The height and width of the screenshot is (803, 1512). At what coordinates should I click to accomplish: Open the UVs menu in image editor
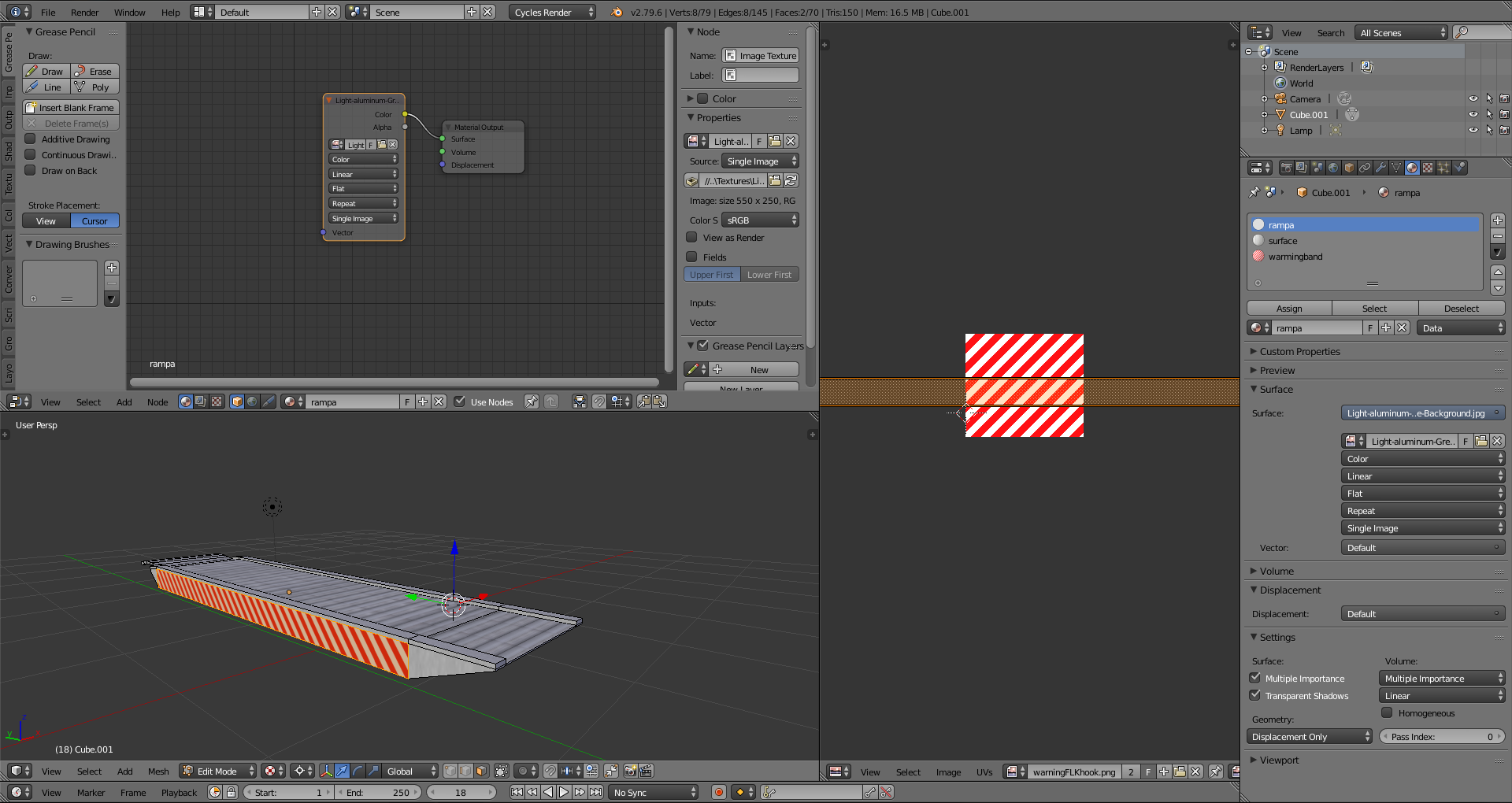984,772
